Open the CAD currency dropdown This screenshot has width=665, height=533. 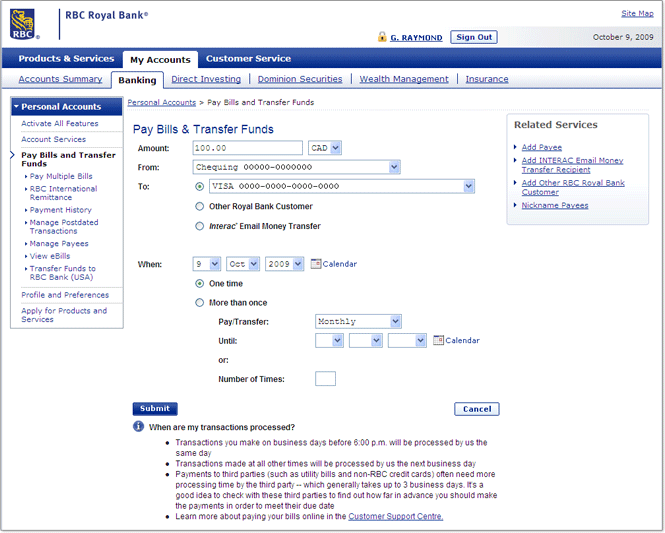(x=325, y=148)
